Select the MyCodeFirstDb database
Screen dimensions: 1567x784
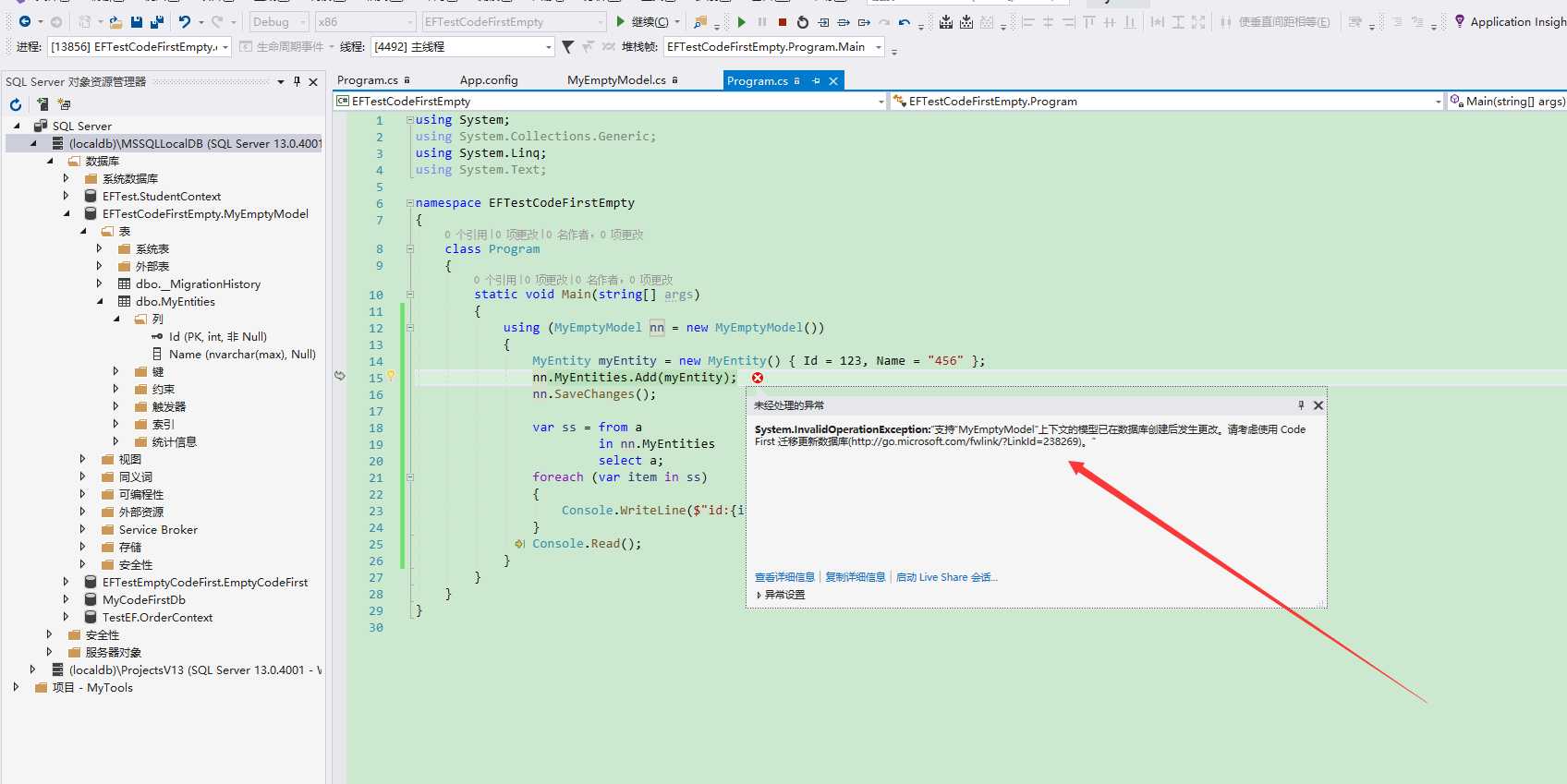tap(144, 600)
